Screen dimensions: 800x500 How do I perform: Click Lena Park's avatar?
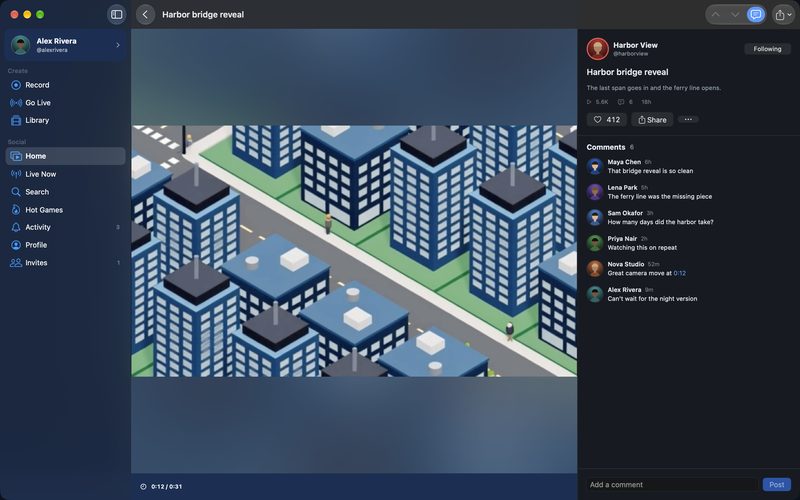[x=595, y=192]
